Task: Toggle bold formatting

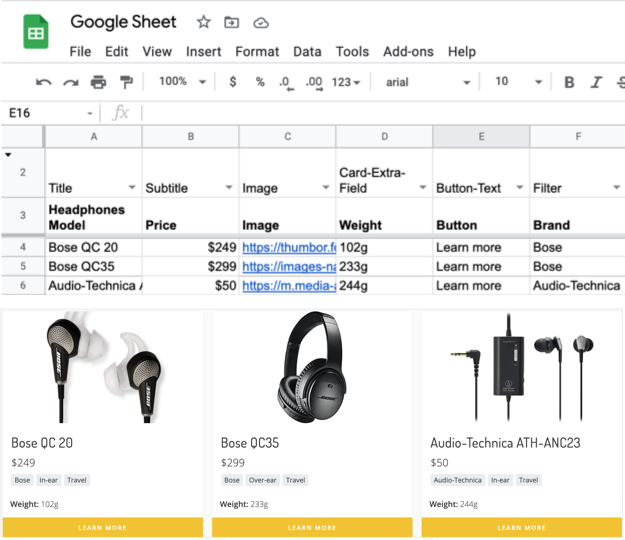Action: tap(569, 82)
